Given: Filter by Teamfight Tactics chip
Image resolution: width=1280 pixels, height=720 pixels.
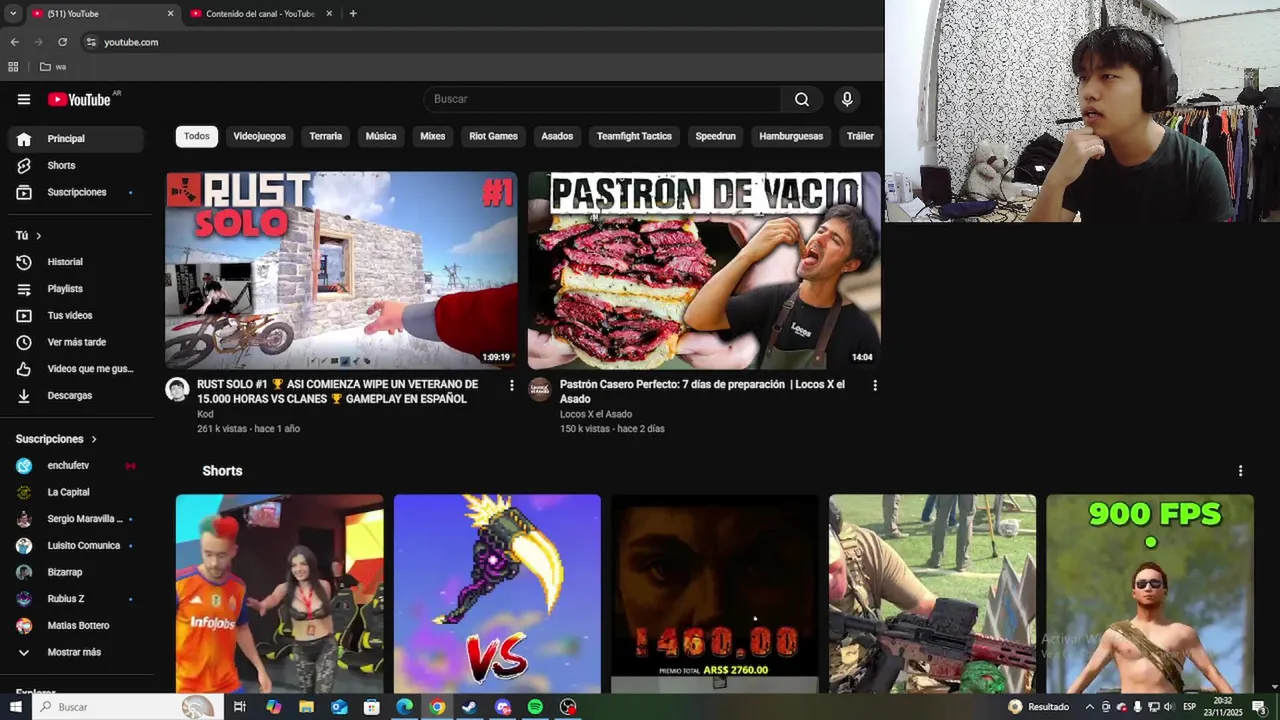Looking at the screenshot, I should tap(634, 136).
